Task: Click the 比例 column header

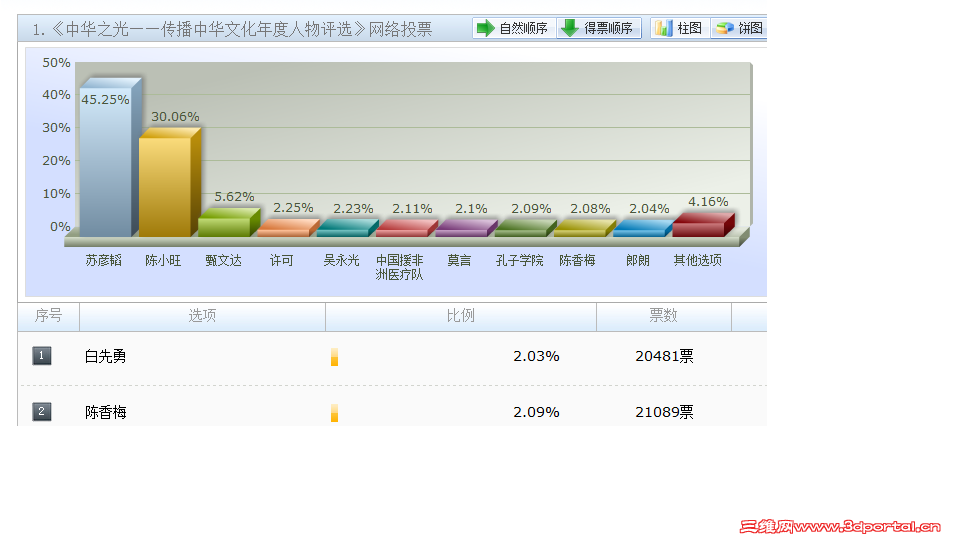Action: click(x=460, y=316)
